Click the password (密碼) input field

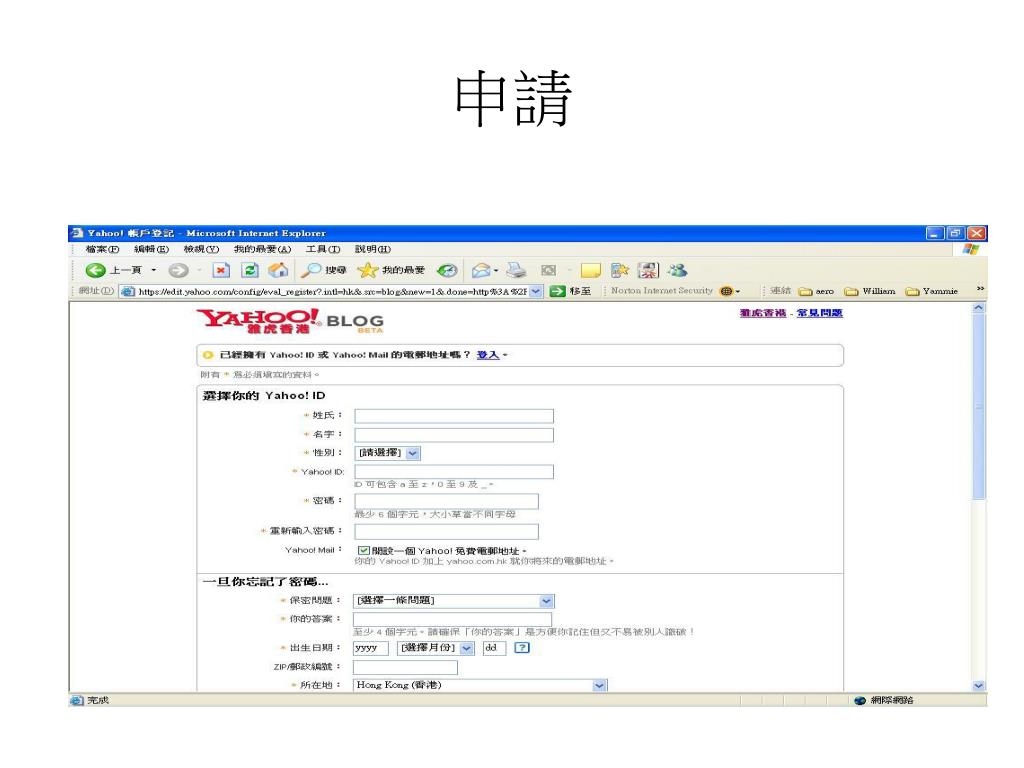[x=447, y=501]
